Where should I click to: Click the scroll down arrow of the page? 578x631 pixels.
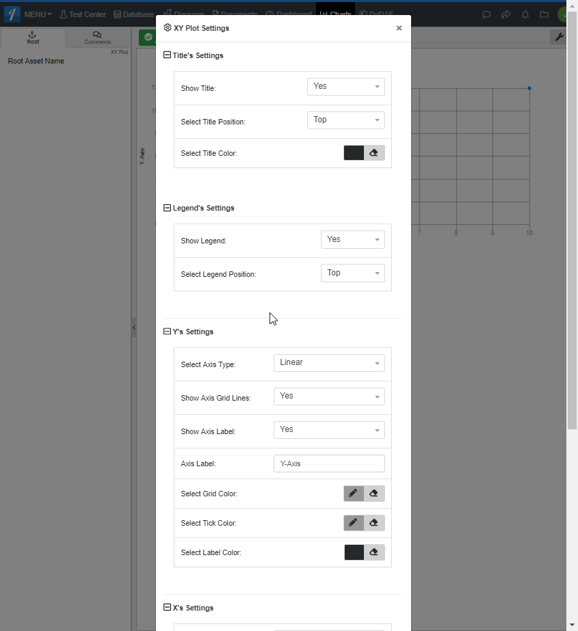[572, 625]
